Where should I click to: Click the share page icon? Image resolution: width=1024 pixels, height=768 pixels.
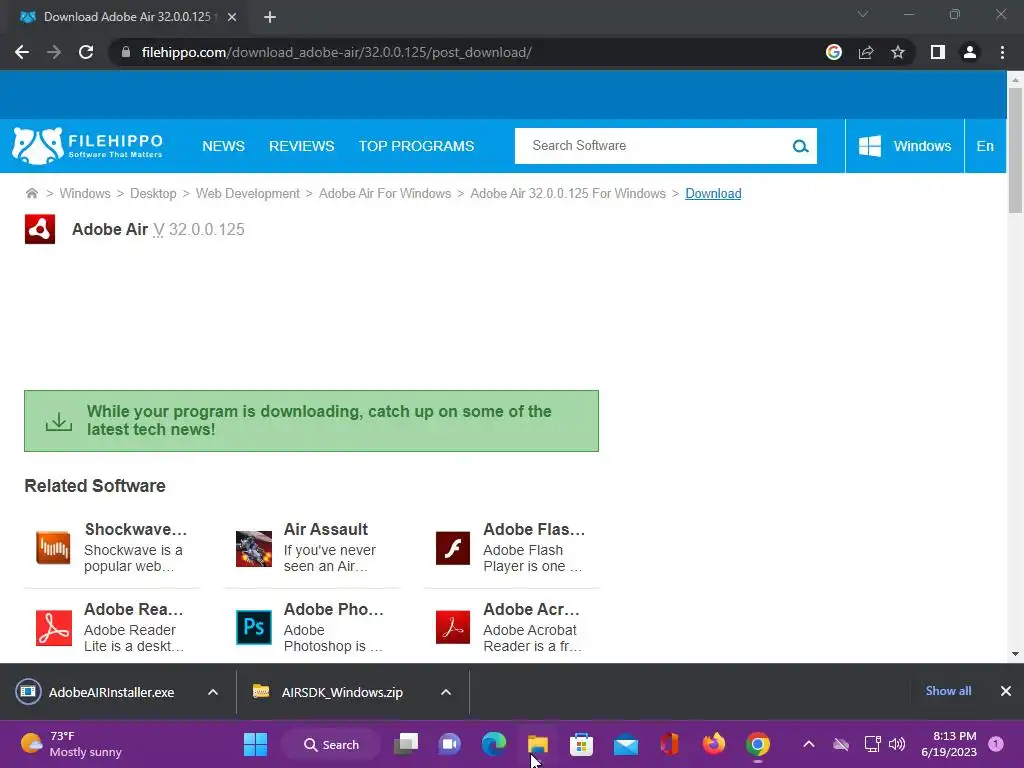pos(866,52)
